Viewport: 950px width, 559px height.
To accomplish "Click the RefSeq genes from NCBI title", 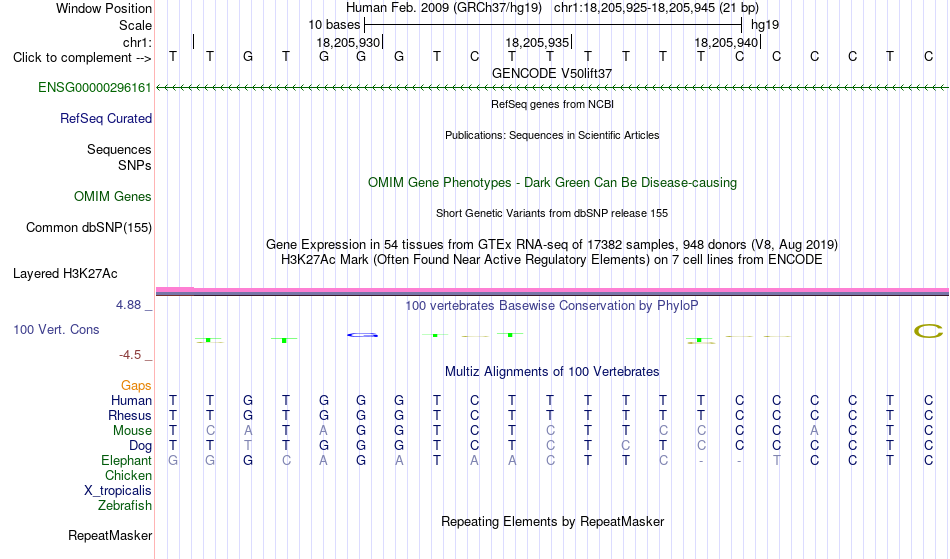I will (553, 105).
